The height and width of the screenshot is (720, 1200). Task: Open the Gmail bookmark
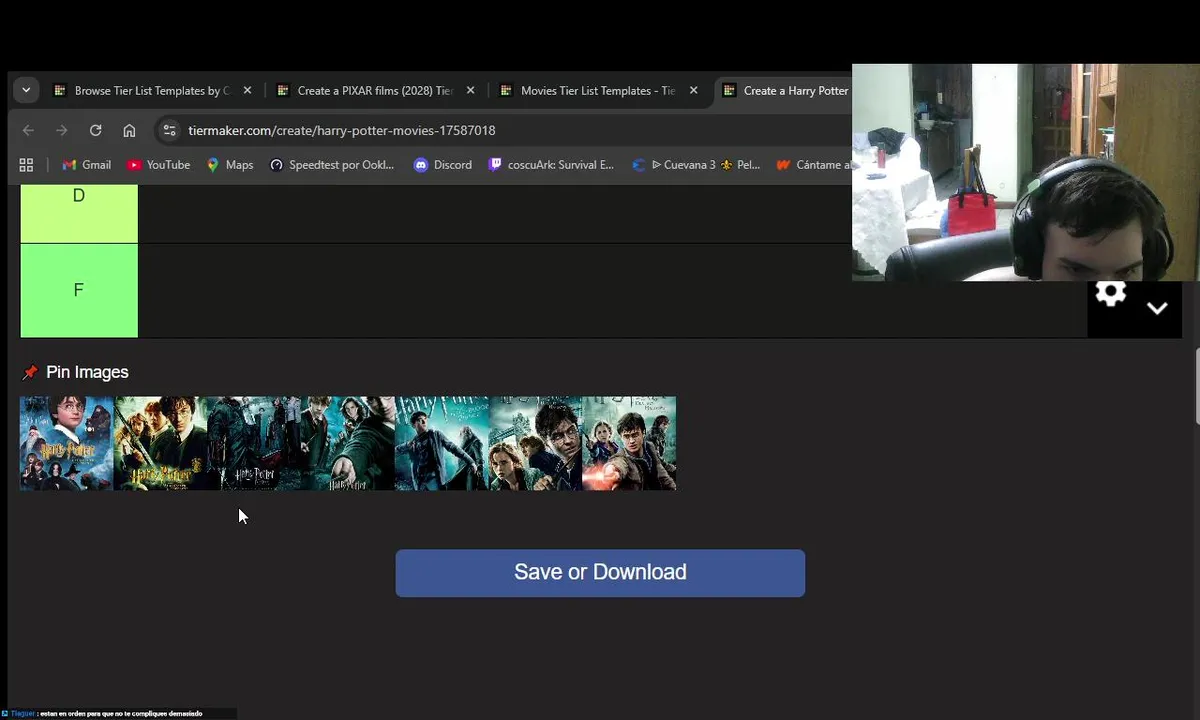(86, 165)
